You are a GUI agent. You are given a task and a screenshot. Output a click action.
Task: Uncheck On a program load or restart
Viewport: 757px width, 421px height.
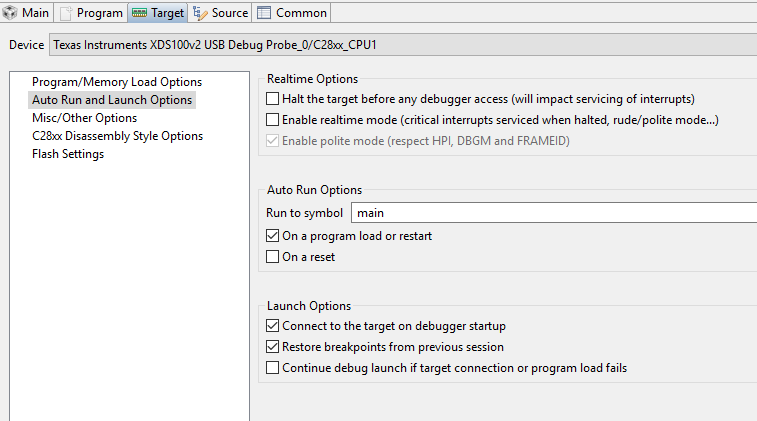point(273,236)
